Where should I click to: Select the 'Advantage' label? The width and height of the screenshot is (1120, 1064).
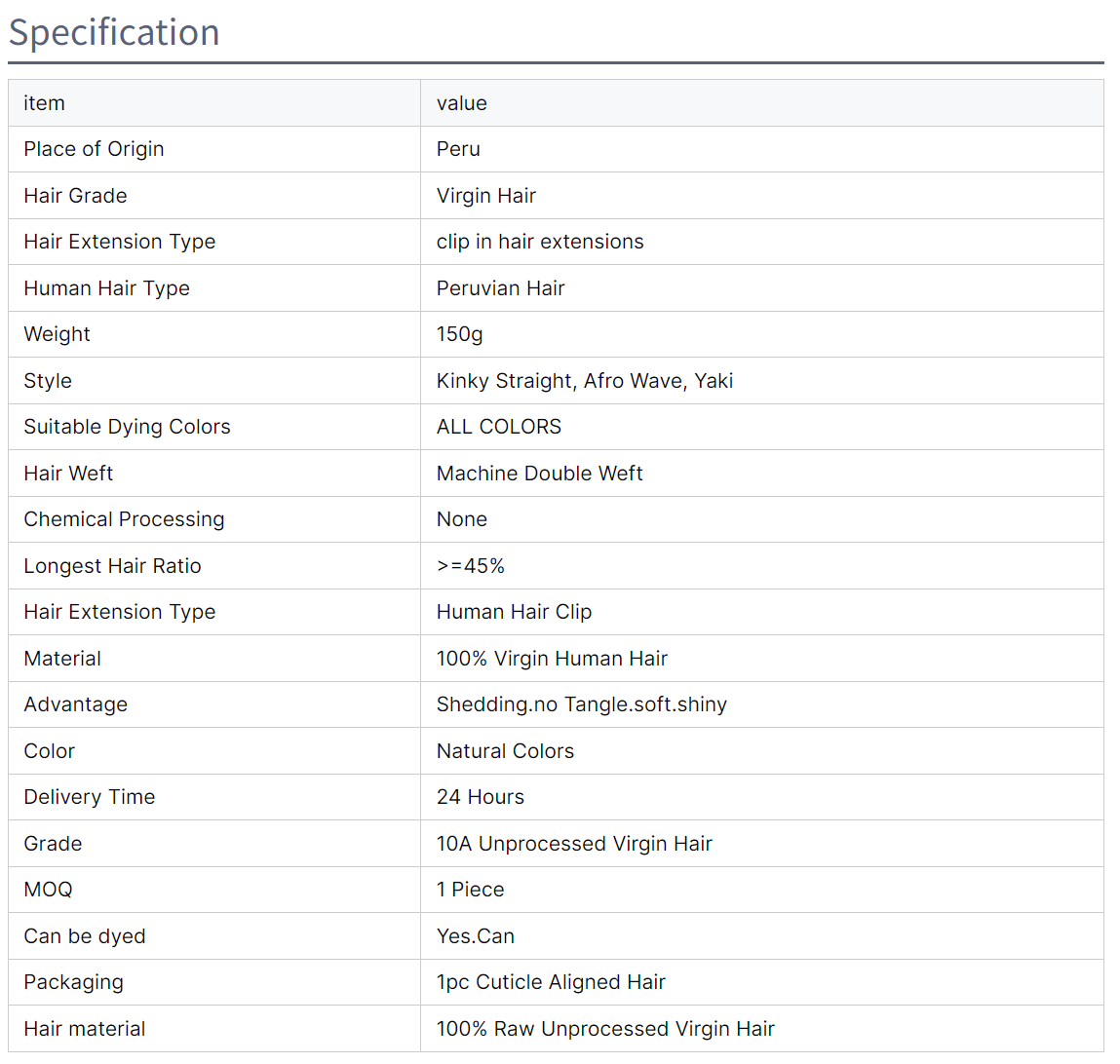coord(76,704)
